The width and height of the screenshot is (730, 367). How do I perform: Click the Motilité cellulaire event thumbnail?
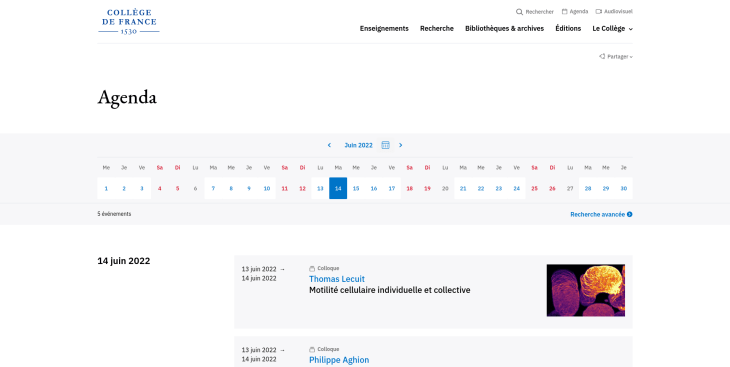click(586, 291)
